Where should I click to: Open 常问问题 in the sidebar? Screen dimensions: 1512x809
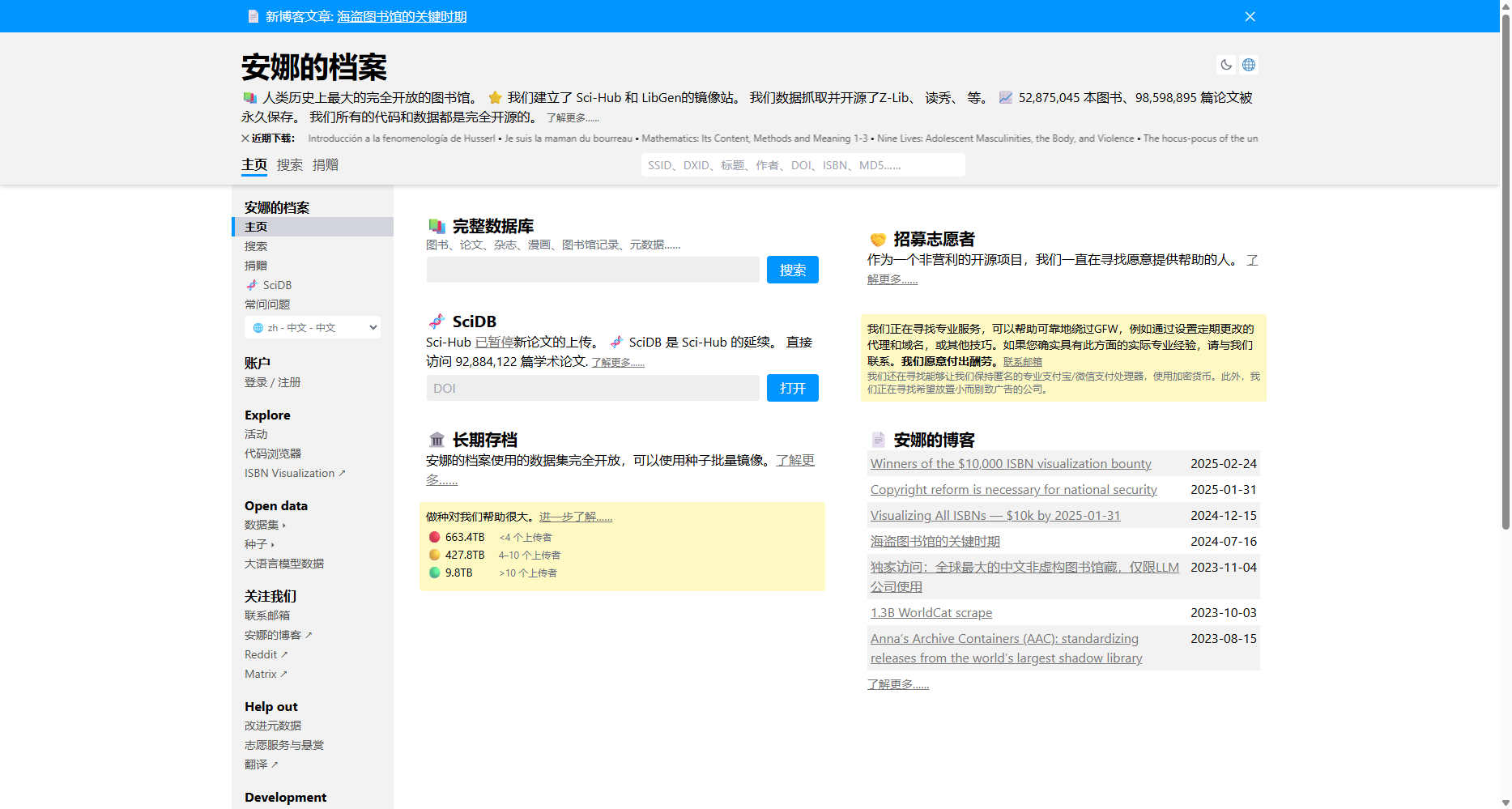pyautogui.click(x=267, y=304)
